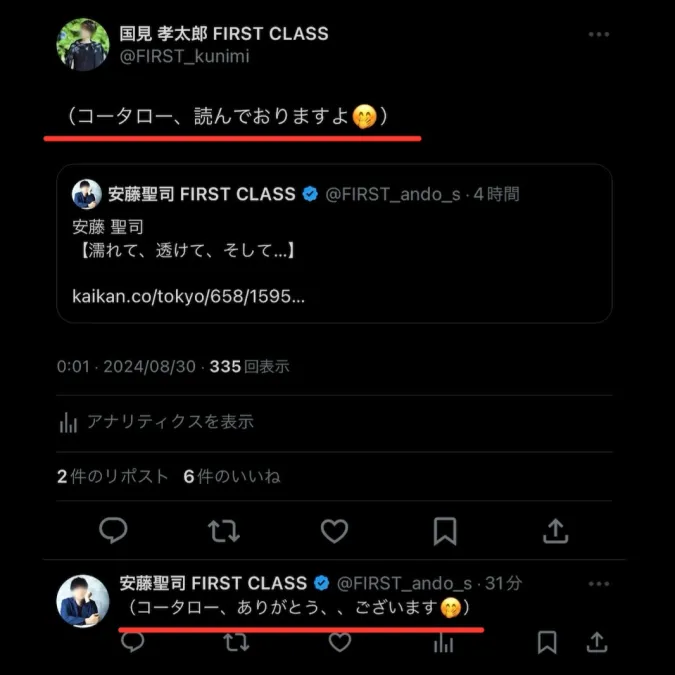Open the kaikan.co/tokyo link in quoted post
This screenshot has width=675, height=675.
(188, 296)
